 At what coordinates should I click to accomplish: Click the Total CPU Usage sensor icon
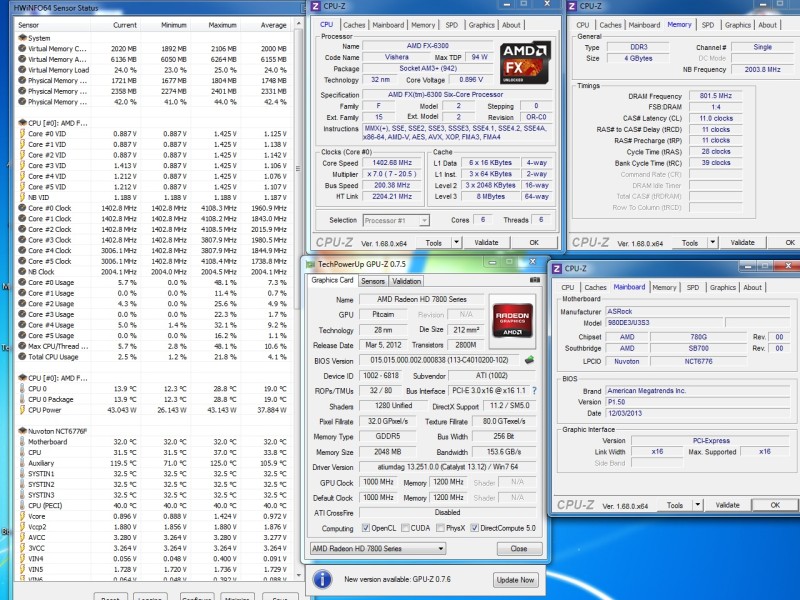pyautogui.click(x=22, y=357)
